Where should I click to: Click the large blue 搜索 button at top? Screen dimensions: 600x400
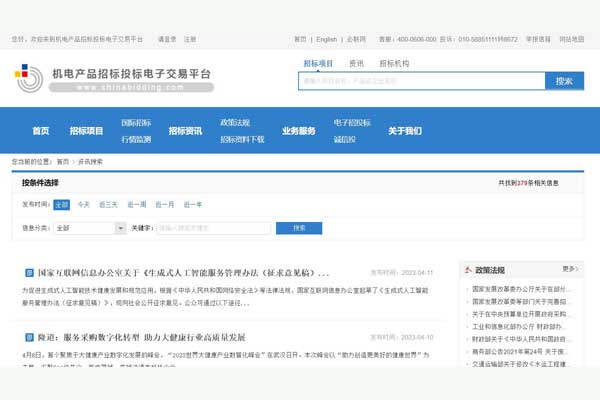pos(564,81)
